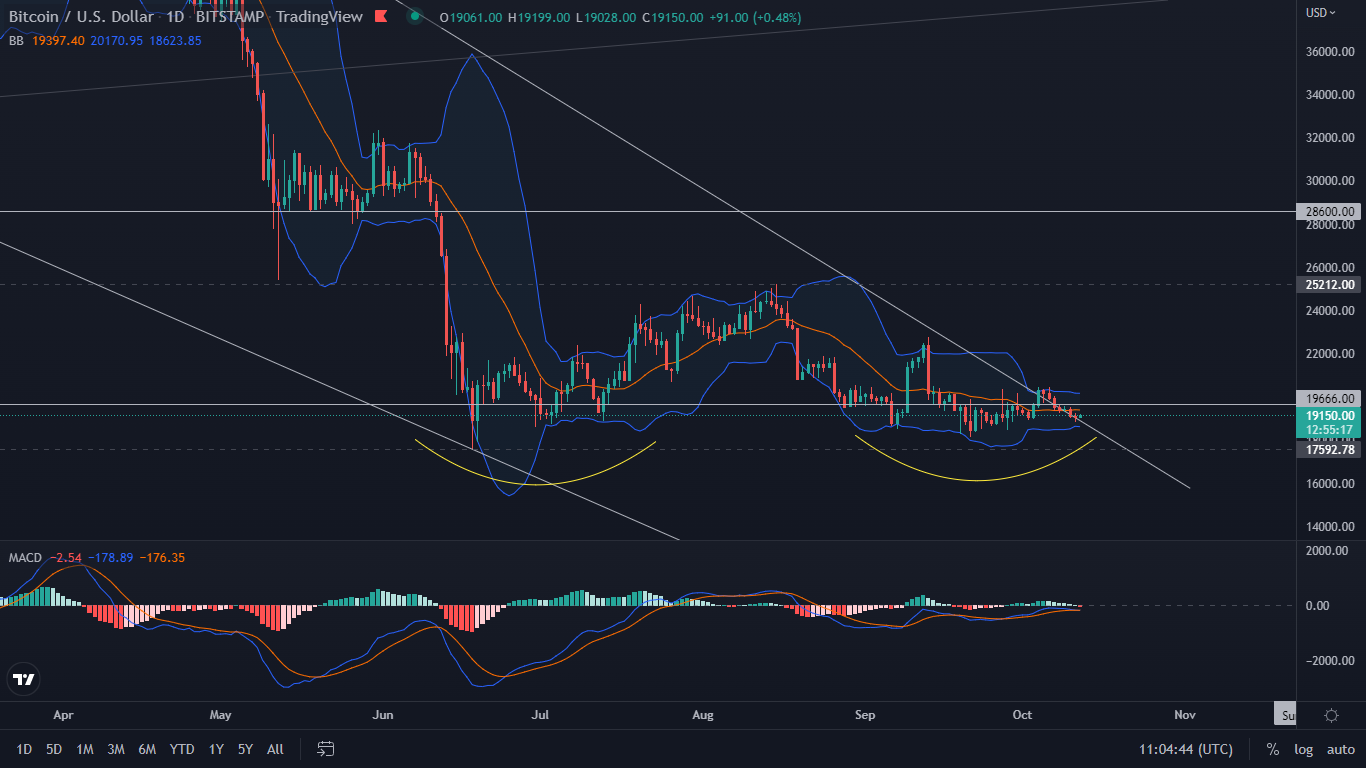The height and width of the screenshot is (768, 1366).
Task: Select the 1Y time range
Action: (x=216, y=749)
